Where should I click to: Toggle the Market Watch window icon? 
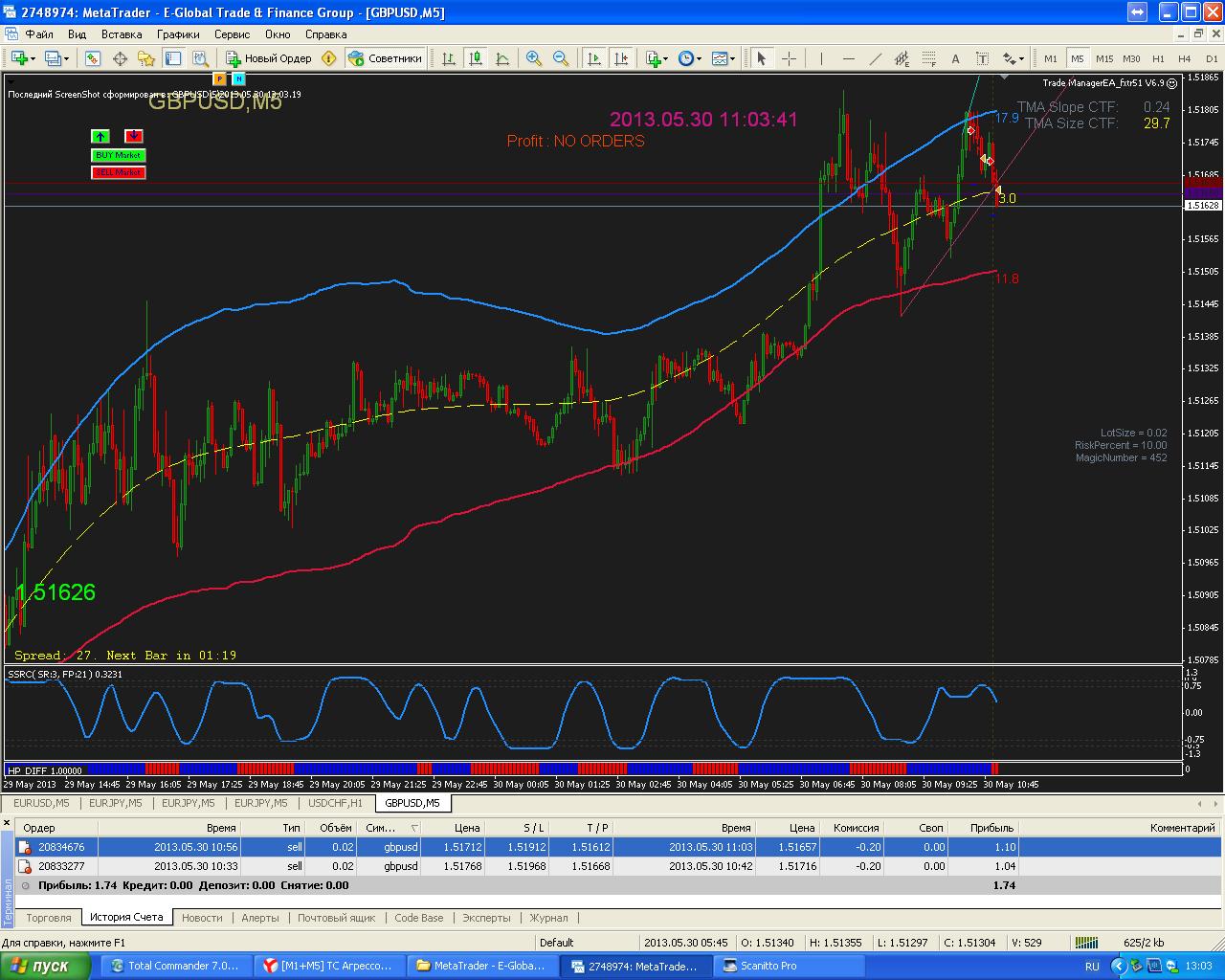click(x=93, y=58)
